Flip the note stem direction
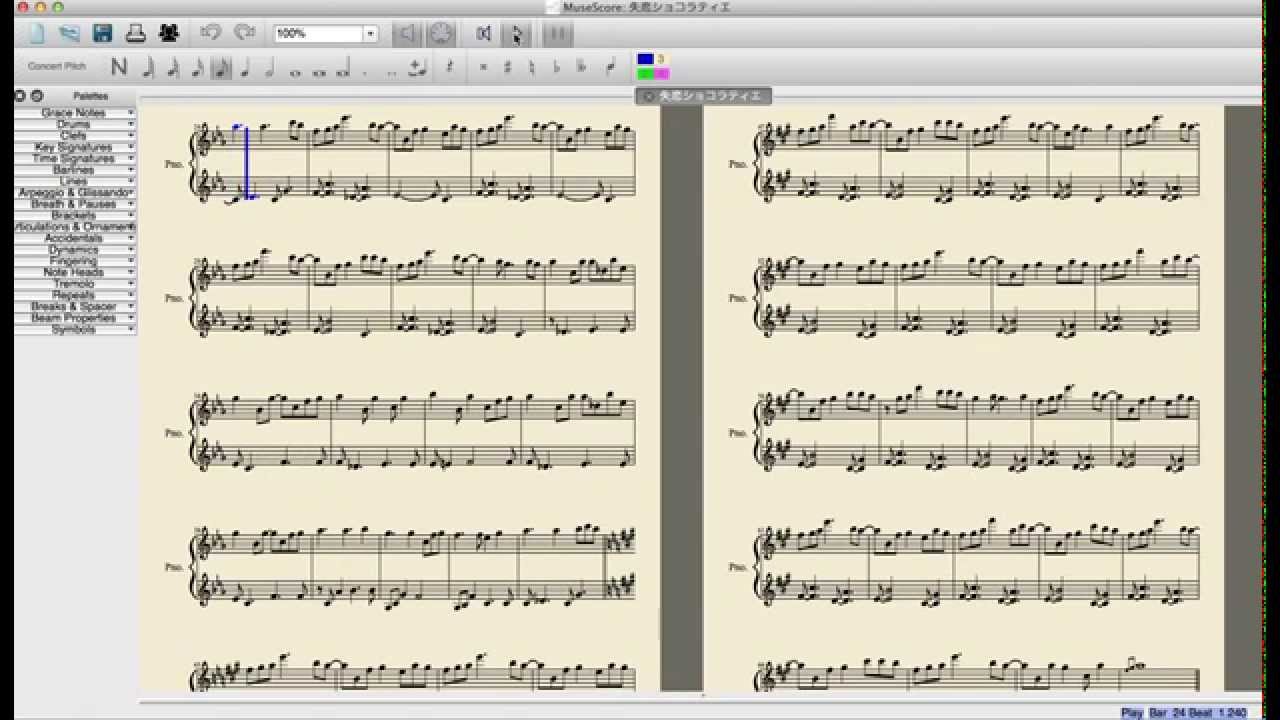The width and height of the screenshot is (1280, 720). point(610,68)
